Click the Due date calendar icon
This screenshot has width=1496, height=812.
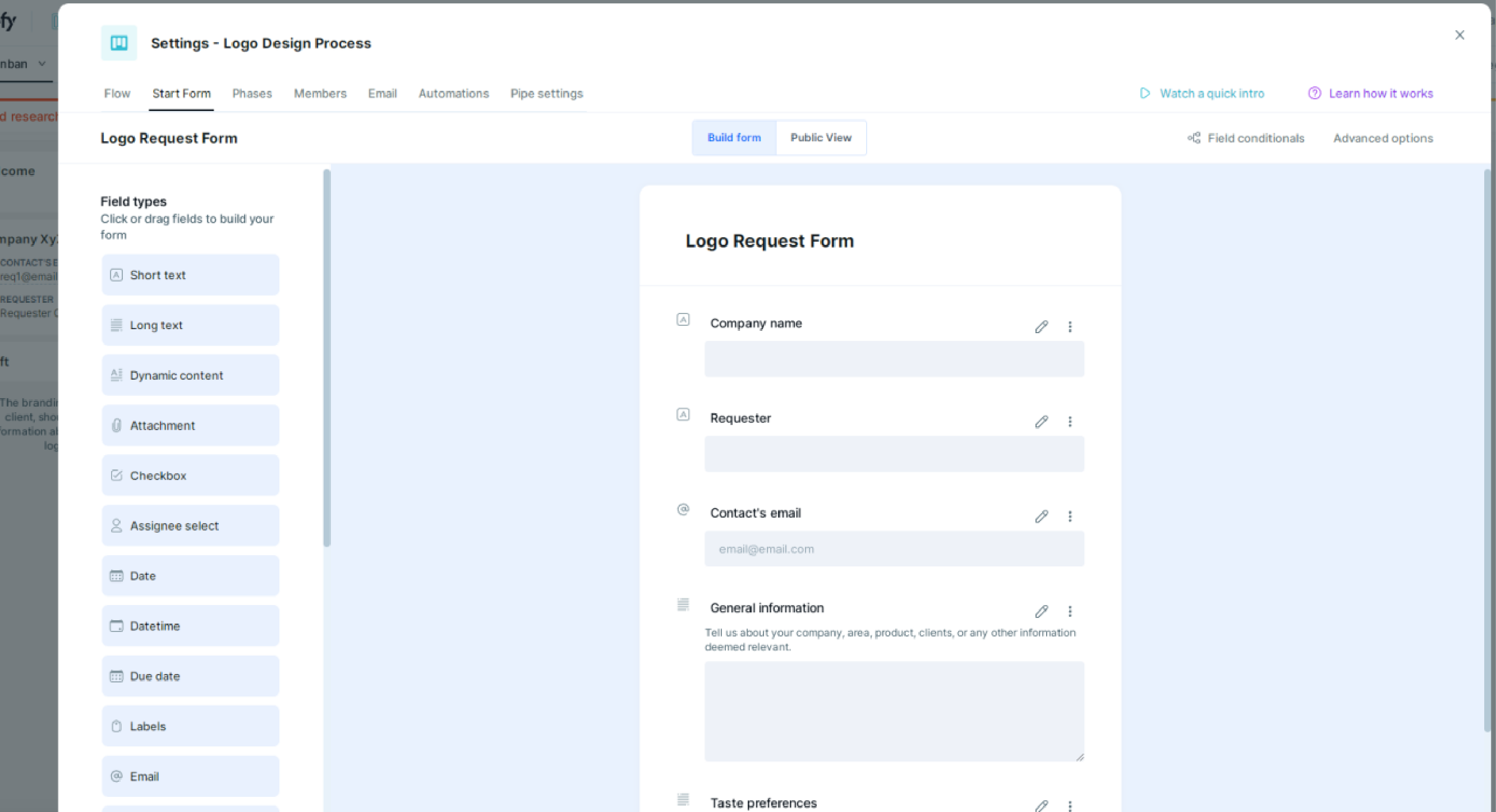(116, 676)
